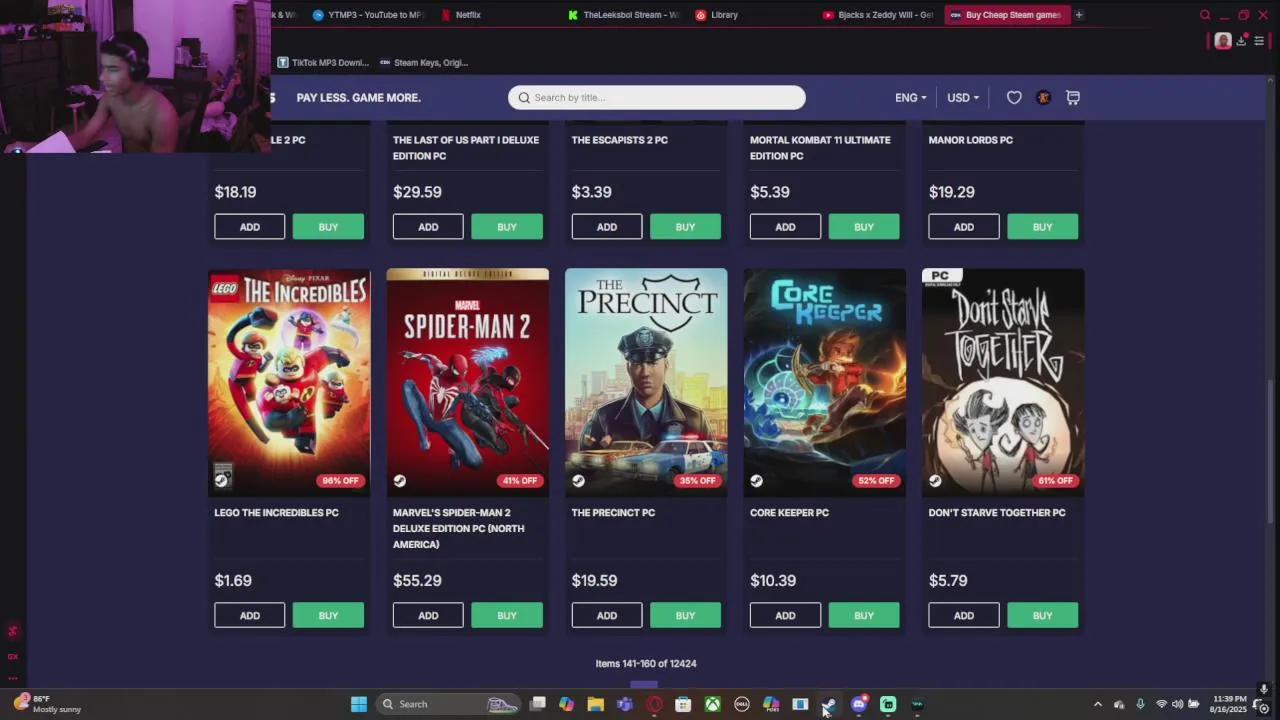Add The Precinct PC to cart
Viewport: 1280px width, 720px height.
(x=607, y=615)
